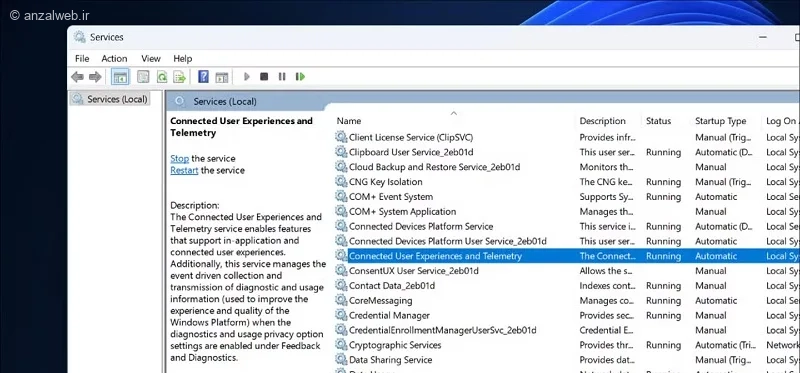This screenshot has height=373, width=800.
Task: Click the Stop Service square icon
Action: [264, 77]
